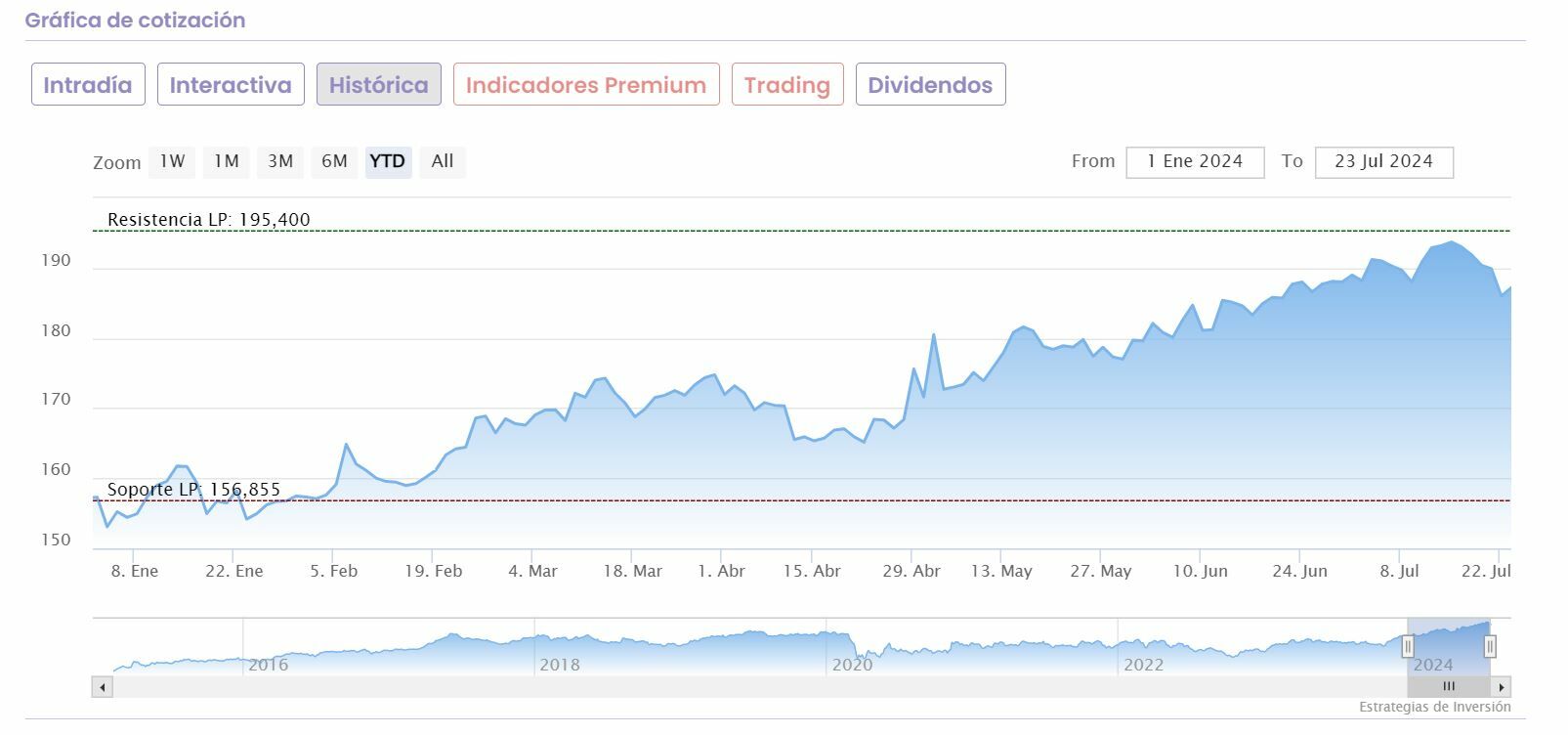Set zoom range to 1M
The height and width of the screenshot is (735, 1568).
coord(227,161)
